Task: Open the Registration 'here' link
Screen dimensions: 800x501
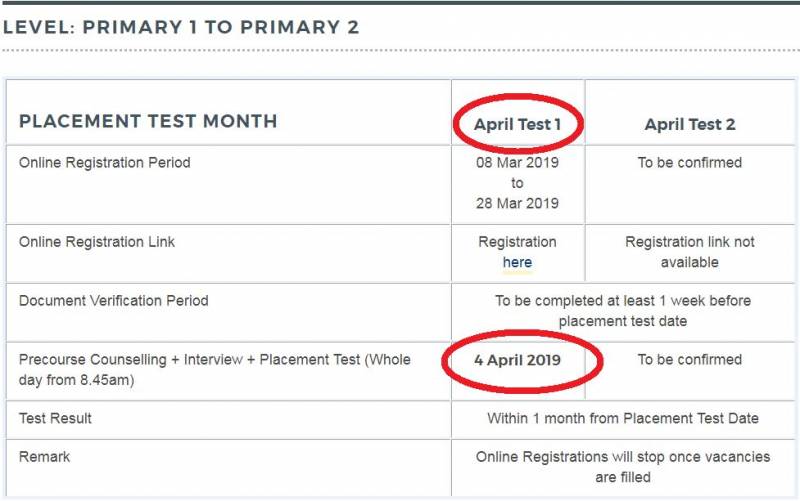Action: point(517,262)
